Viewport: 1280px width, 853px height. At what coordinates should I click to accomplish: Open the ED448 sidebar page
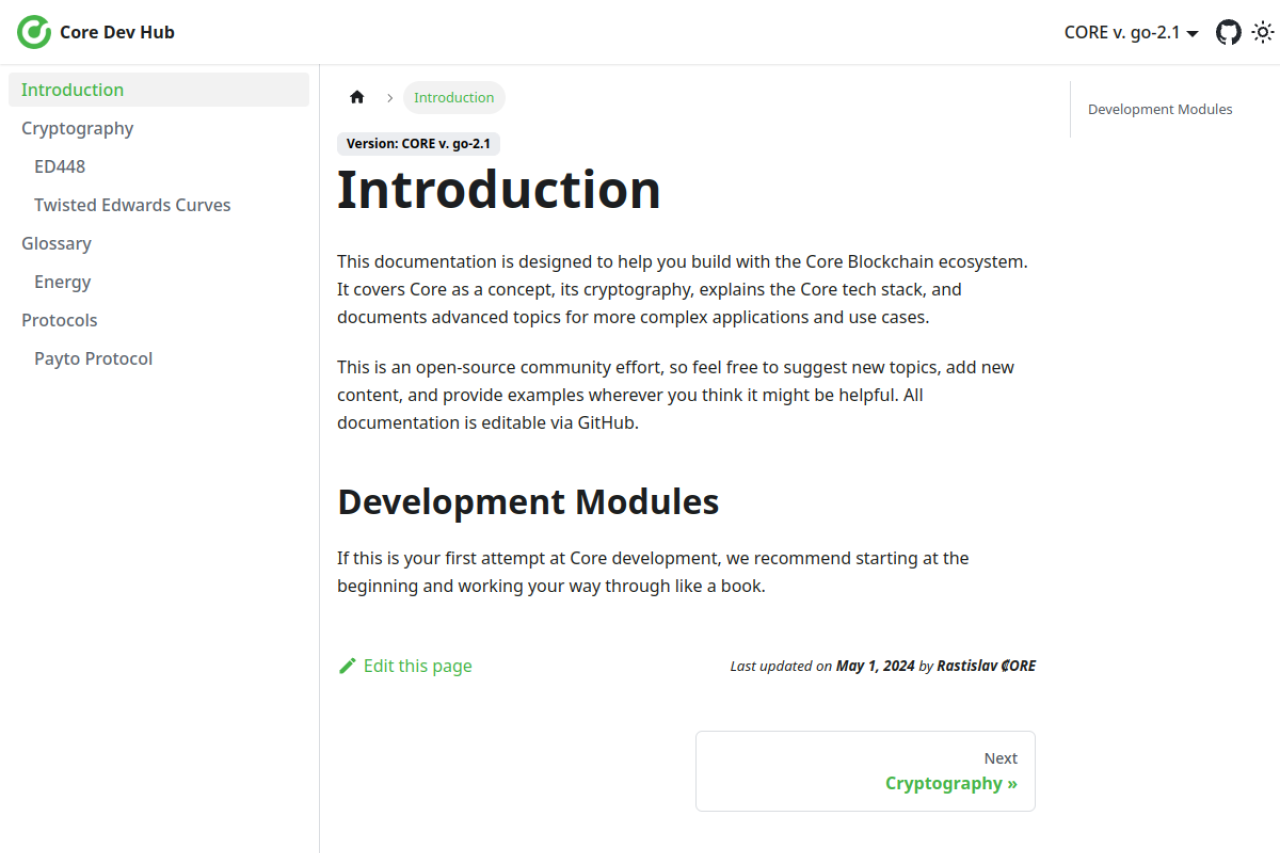[x=60, y=166]
